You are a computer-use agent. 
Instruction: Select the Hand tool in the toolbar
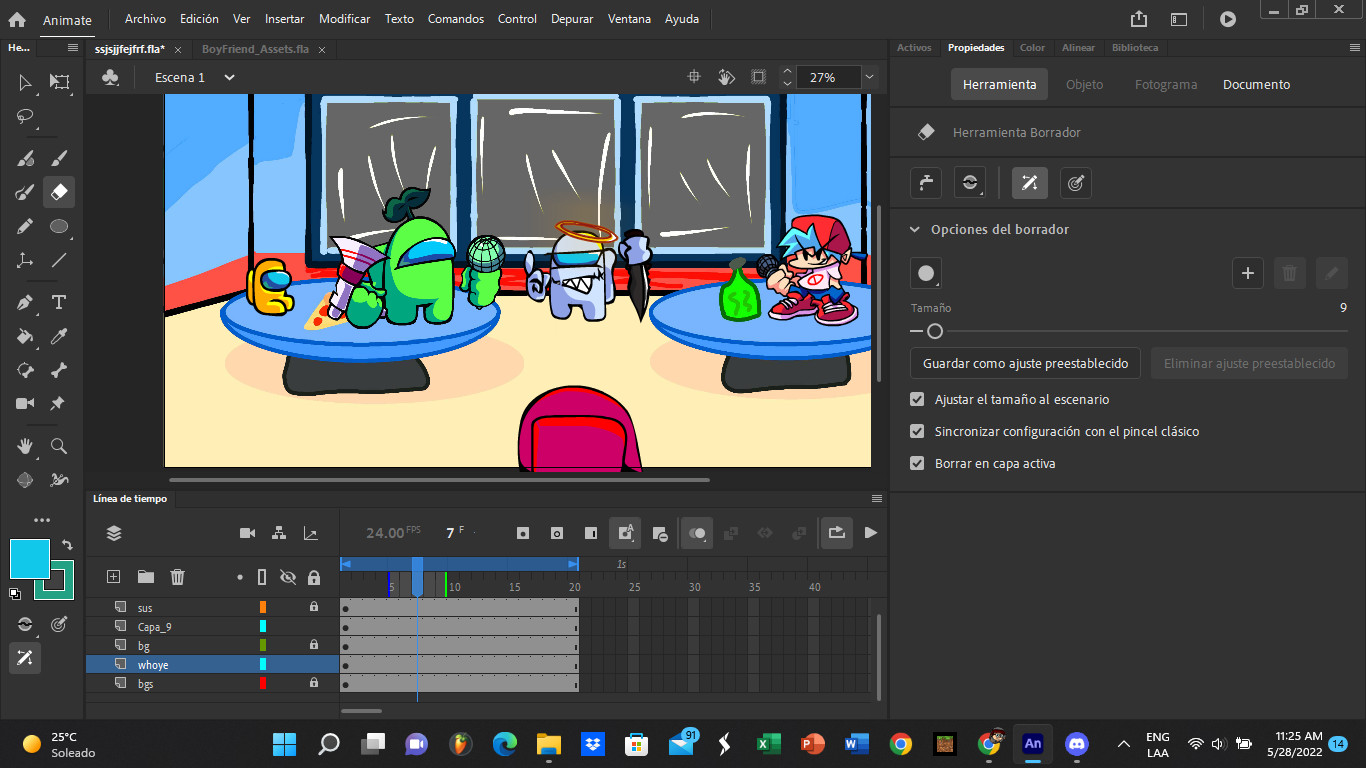(x=26, y=446)
